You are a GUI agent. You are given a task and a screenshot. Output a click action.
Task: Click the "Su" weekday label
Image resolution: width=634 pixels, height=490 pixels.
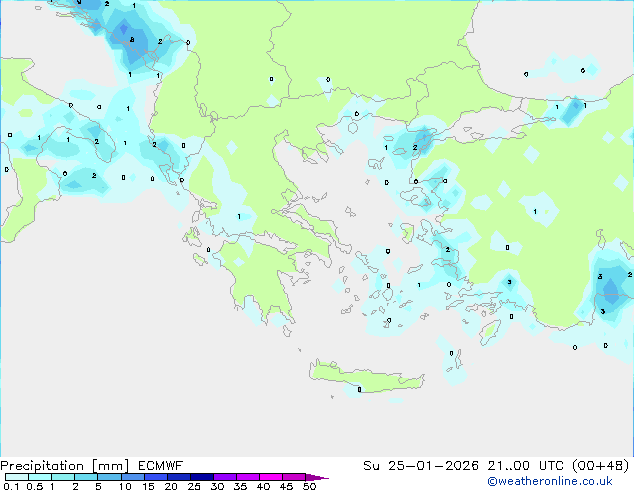click(x=371, y=466)
